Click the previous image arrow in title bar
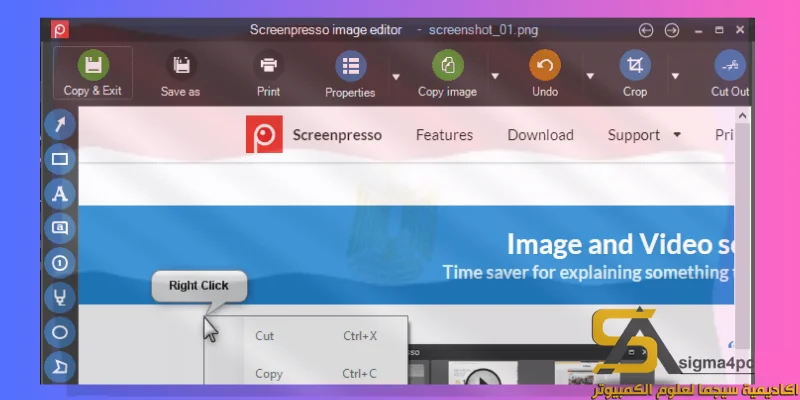Viewport: 800px width, 400px height. 646,31
